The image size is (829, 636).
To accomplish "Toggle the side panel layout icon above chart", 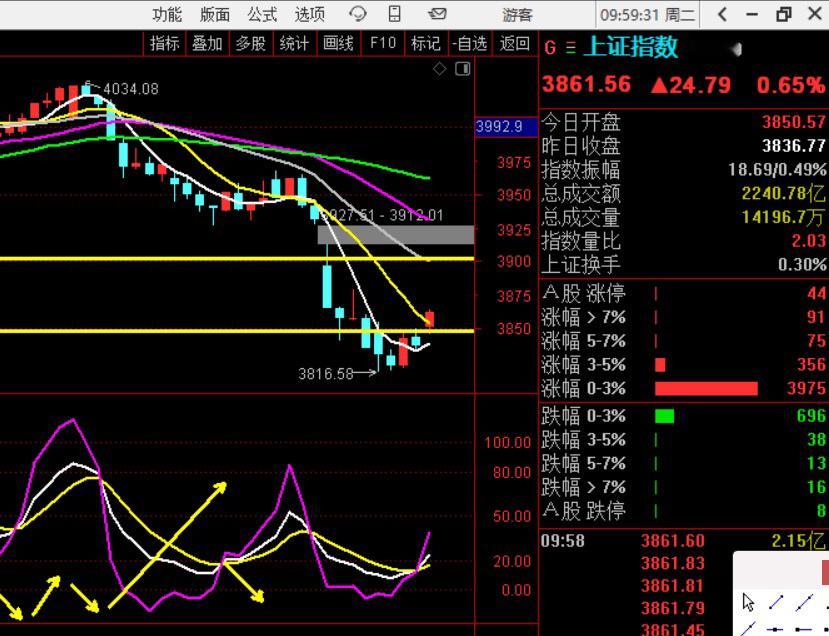I will coord(463,69).
